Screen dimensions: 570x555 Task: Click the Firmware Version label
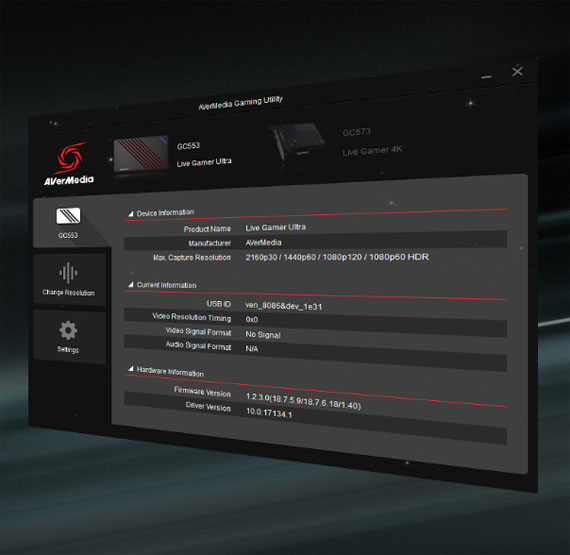202,392
